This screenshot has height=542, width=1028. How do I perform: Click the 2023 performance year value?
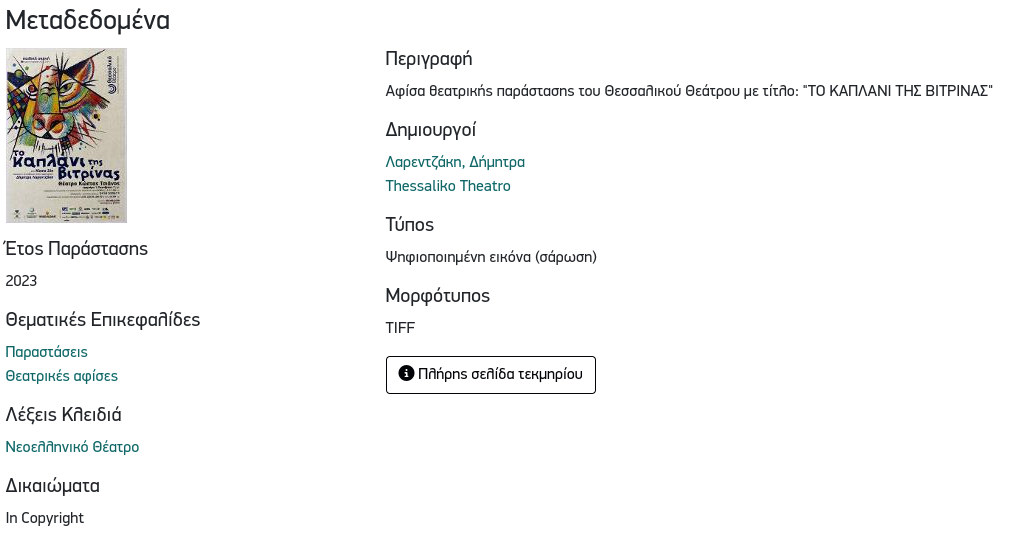[22, 281]
